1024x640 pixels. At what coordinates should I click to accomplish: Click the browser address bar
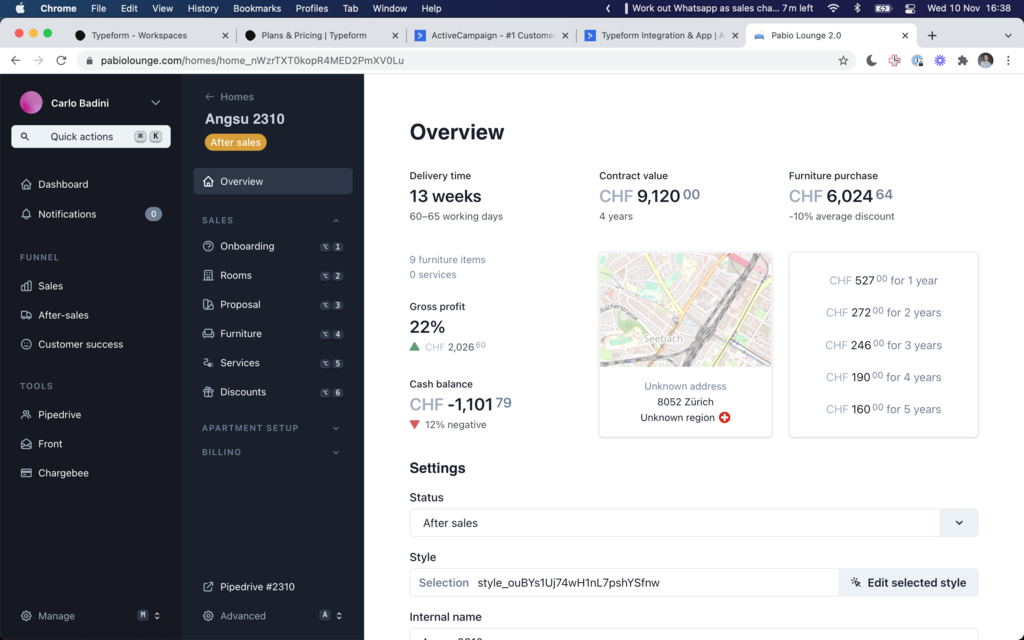(x=467, y=60)
